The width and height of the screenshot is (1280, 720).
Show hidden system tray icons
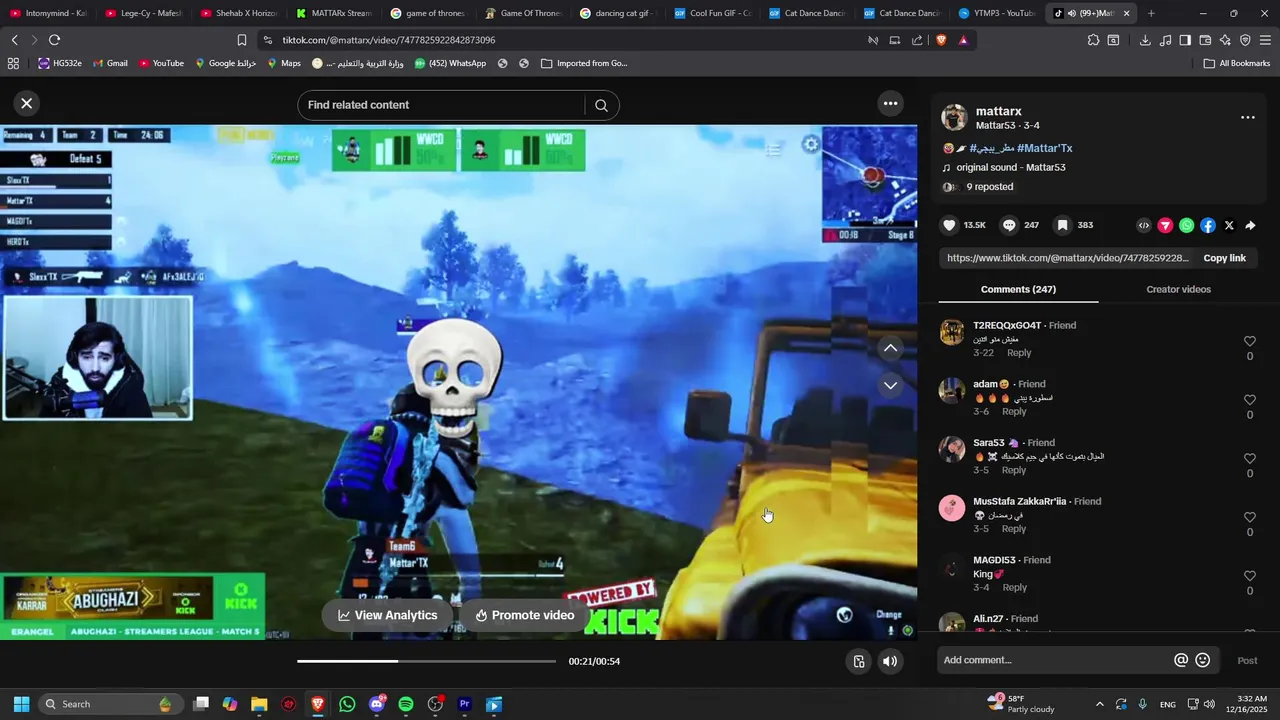(x=1099, y=704)
